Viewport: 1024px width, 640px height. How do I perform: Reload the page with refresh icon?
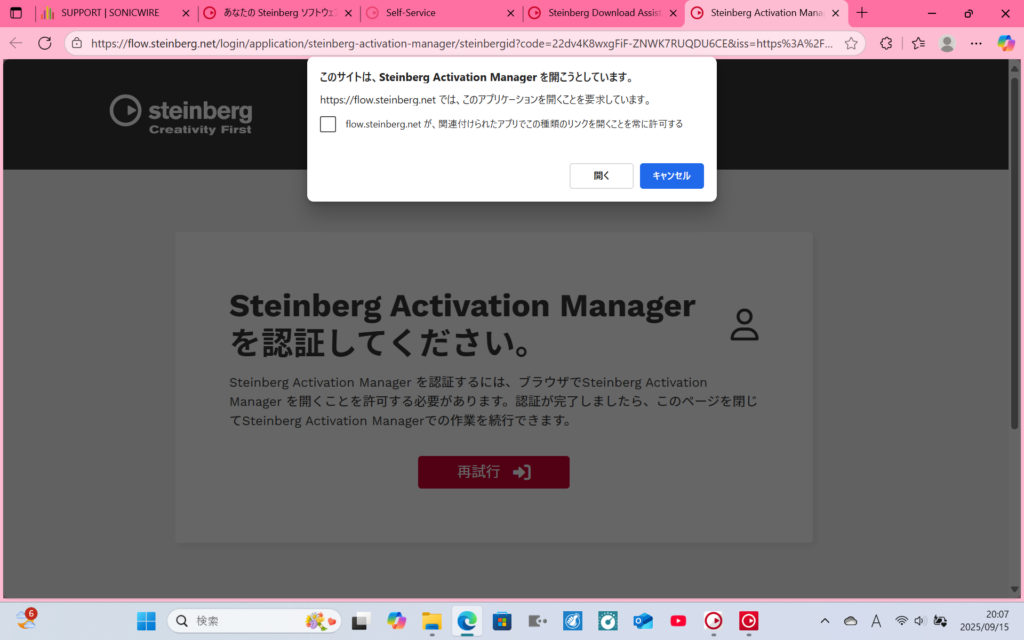tap(45, 43)
